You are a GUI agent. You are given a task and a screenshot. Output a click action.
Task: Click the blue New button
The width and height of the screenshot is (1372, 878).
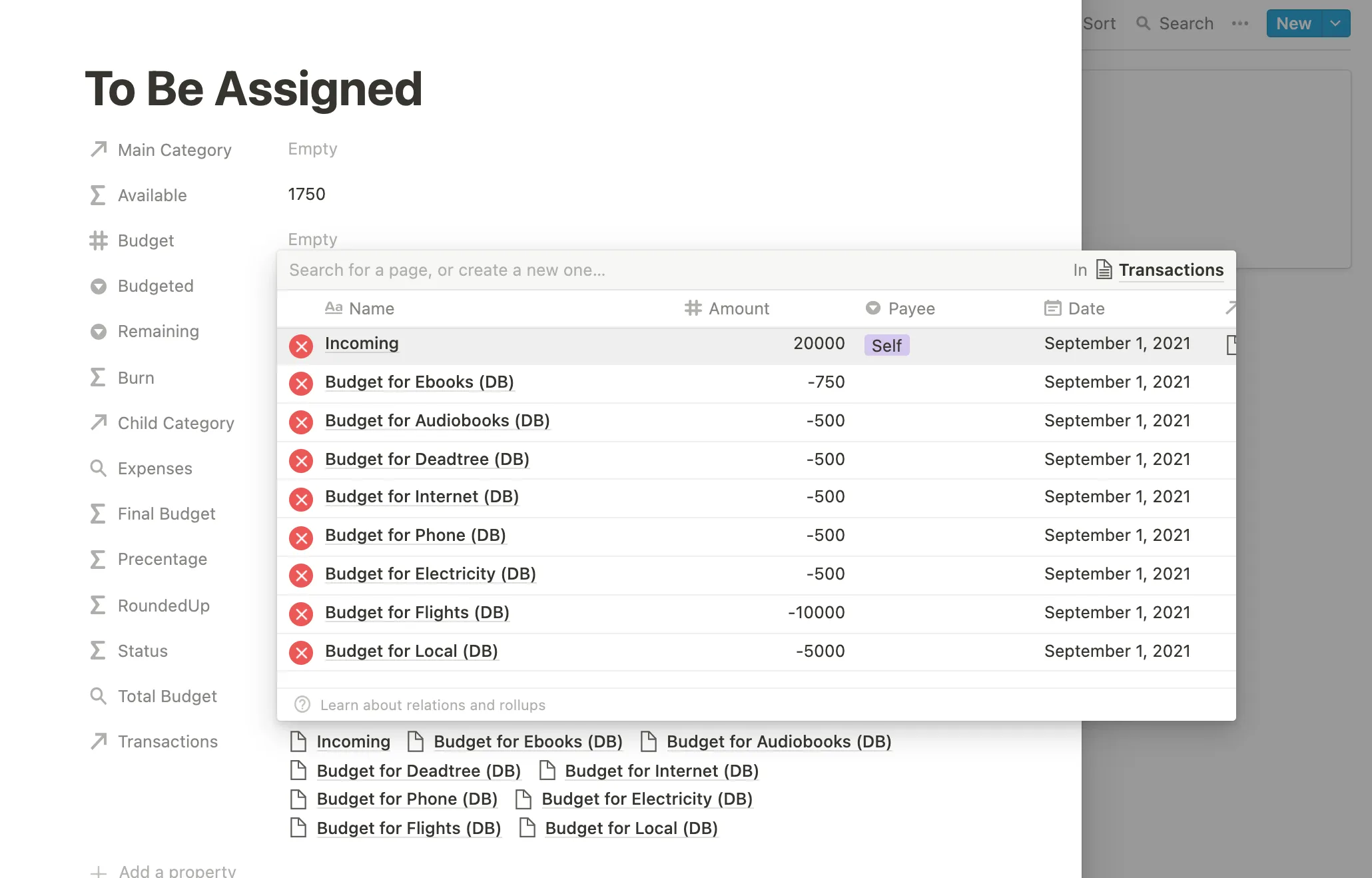[x=1294, y=24]
